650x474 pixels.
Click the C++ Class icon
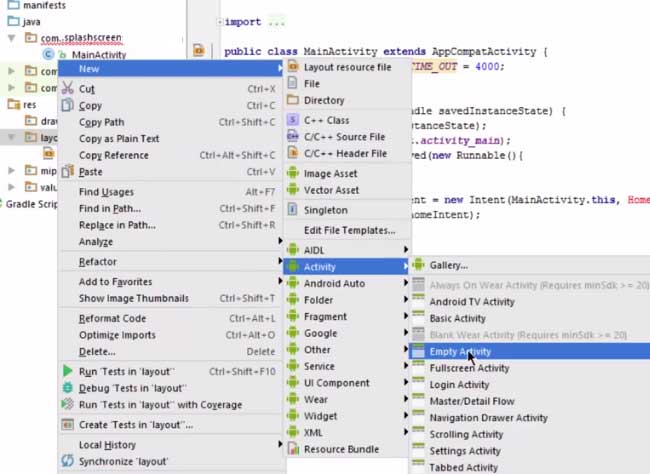point(293,120)
